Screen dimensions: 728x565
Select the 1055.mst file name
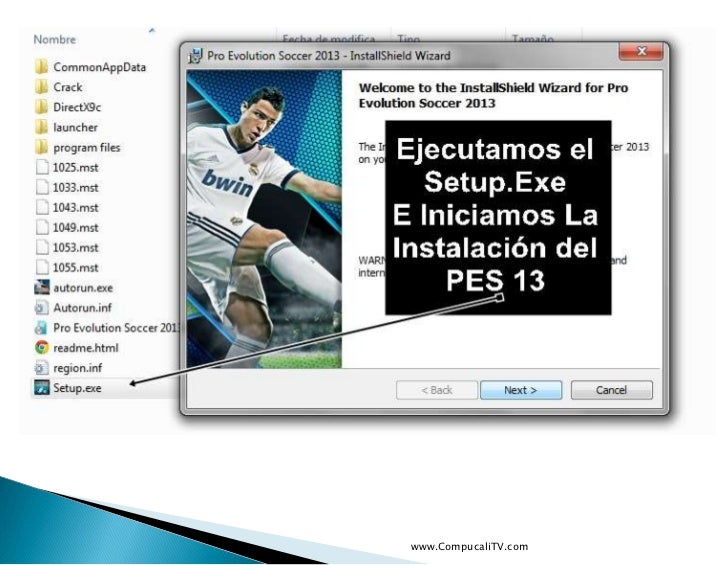pyautogui.click(x=76, y=268)
